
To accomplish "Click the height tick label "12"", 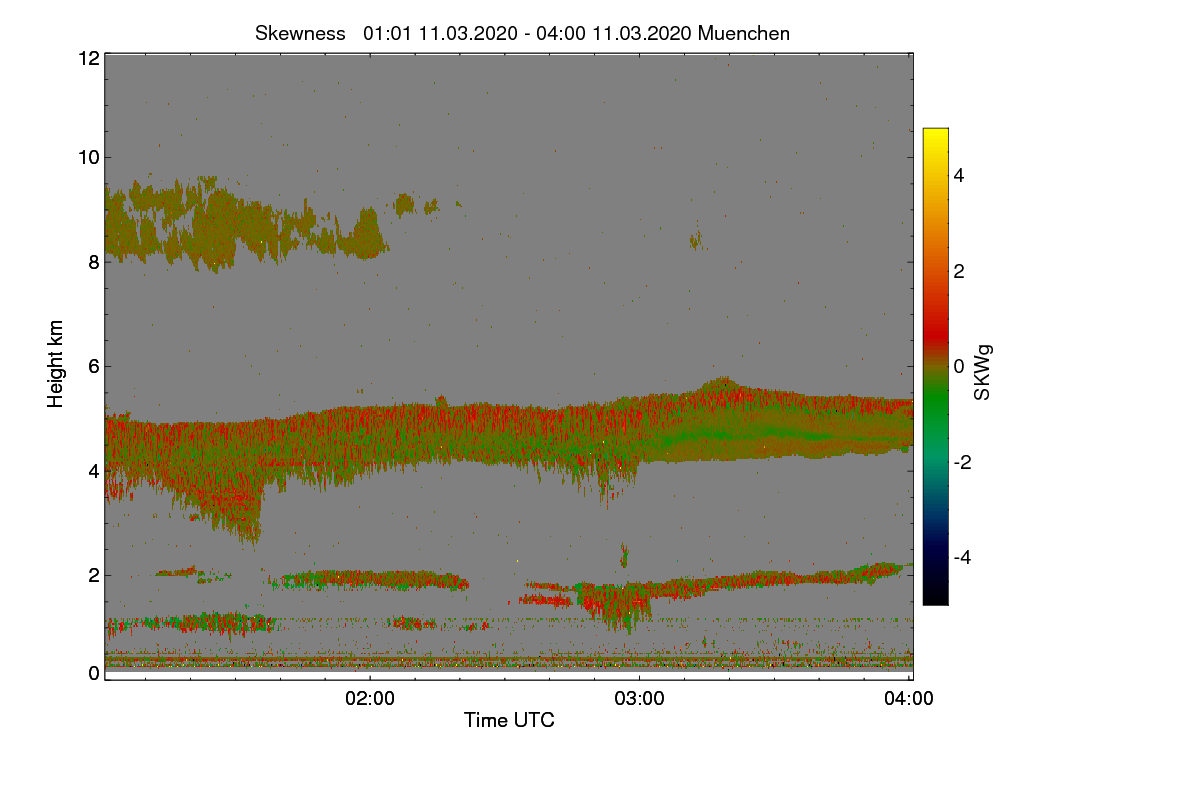I will [87, 58].
